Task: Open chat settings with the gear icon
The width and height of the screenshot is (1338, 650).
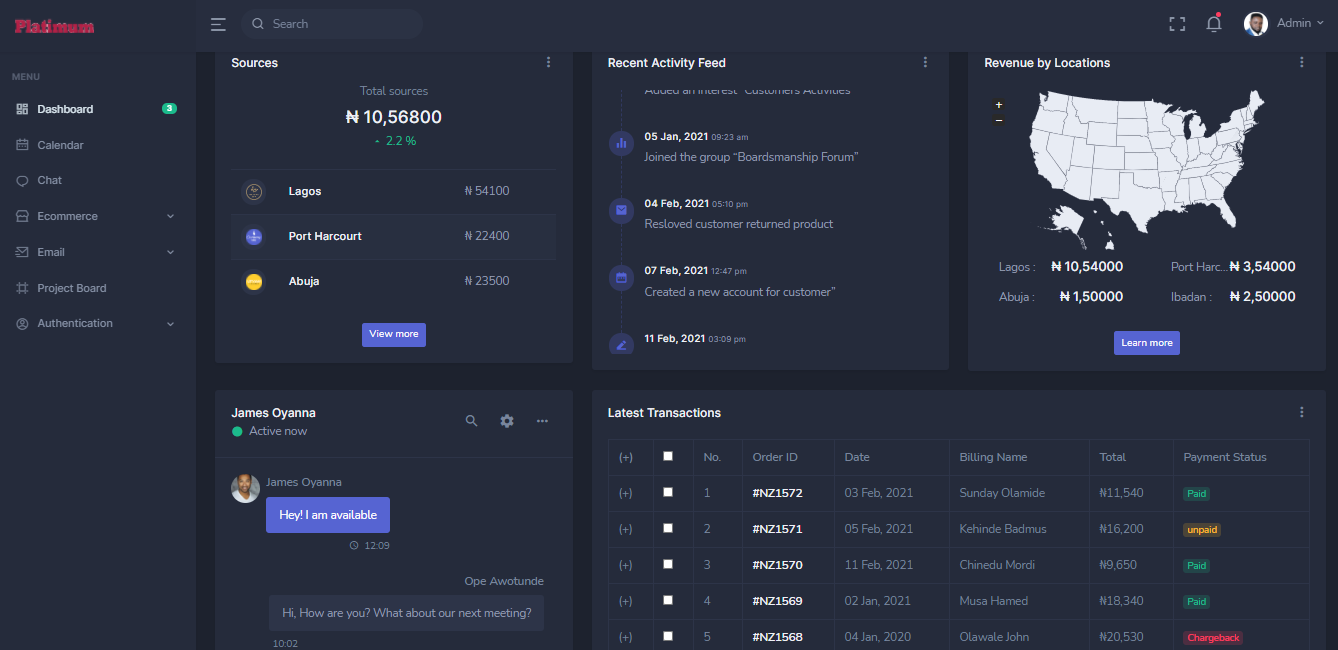Action: coord(507,421)
